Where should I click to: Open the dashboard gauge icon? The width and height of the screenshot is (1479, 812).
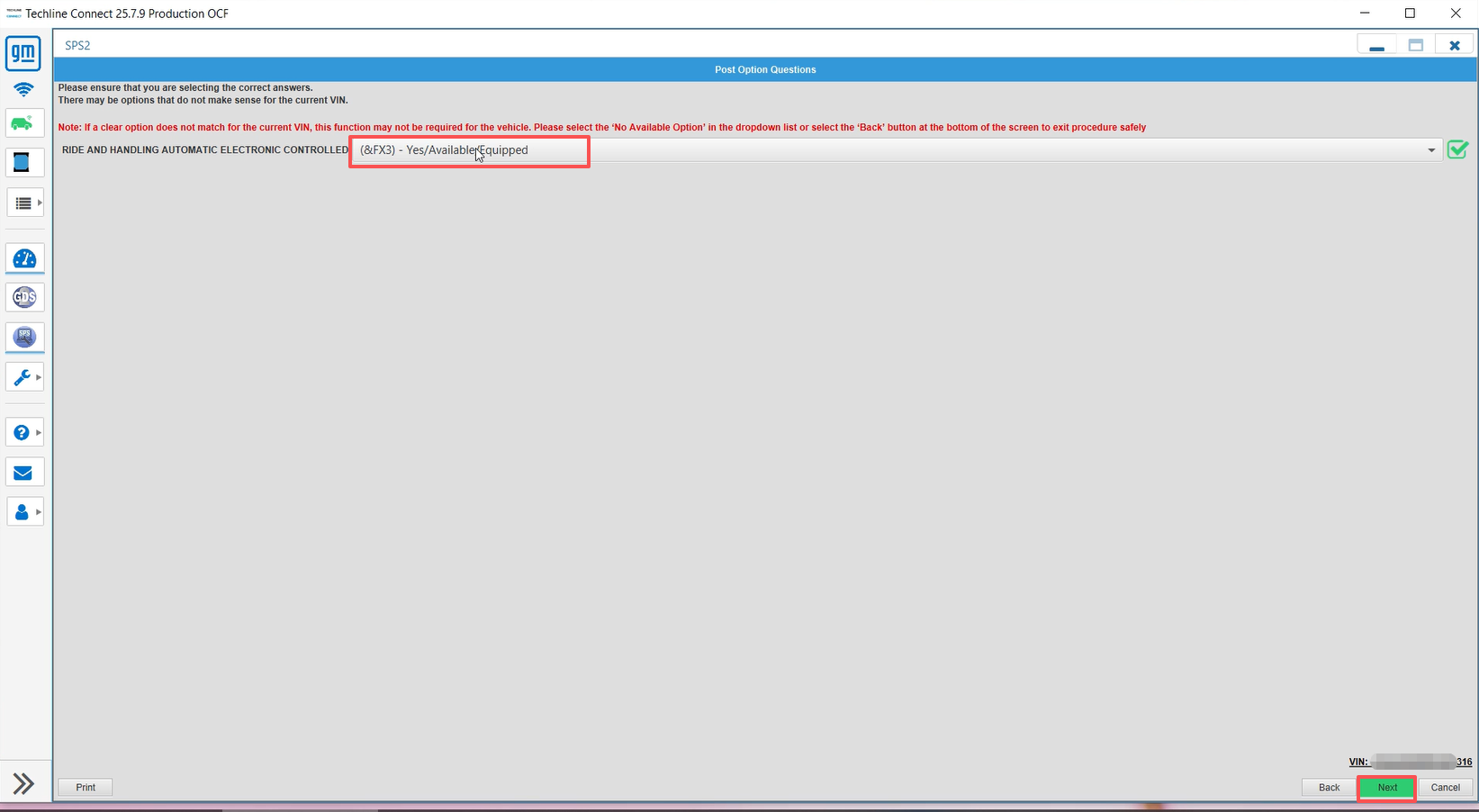[24, 259]
